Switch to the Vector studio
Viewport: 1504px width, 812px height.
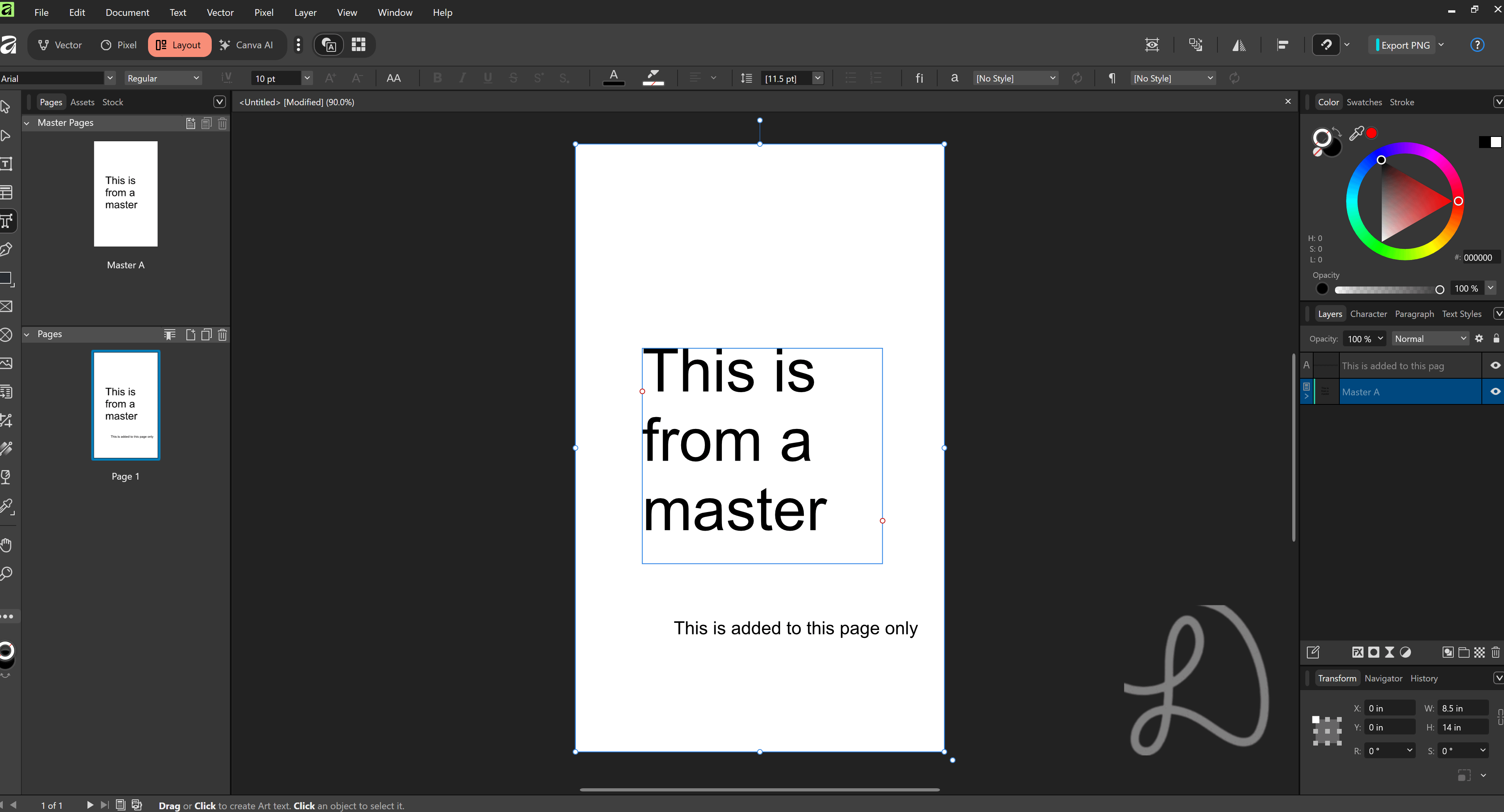click(x=60, y=45)
